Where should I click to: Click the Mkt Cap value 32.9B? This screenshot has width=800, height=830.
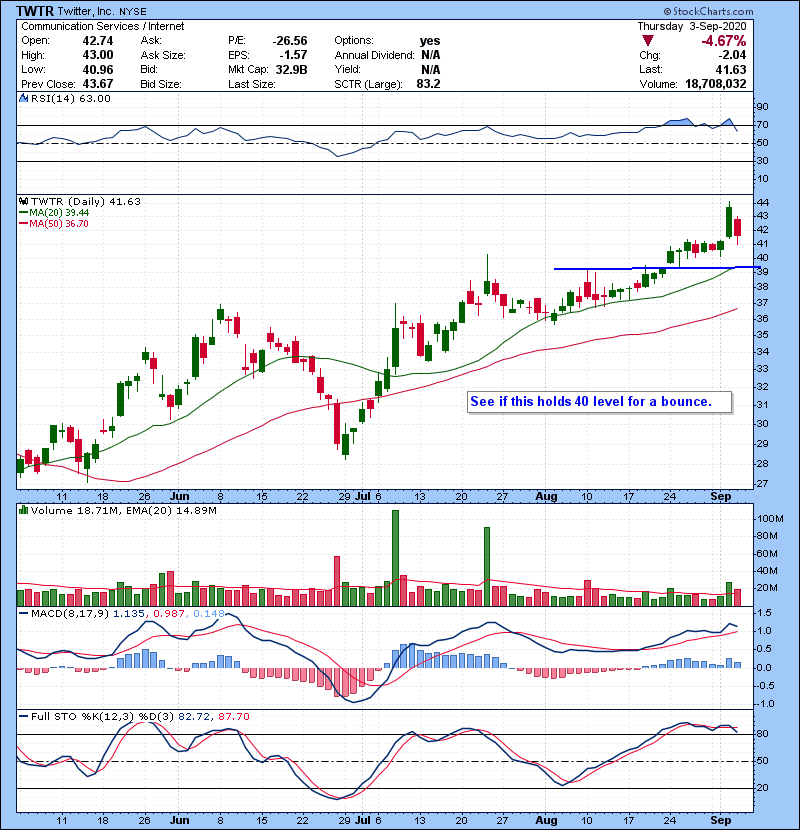[x=292, y=69]
